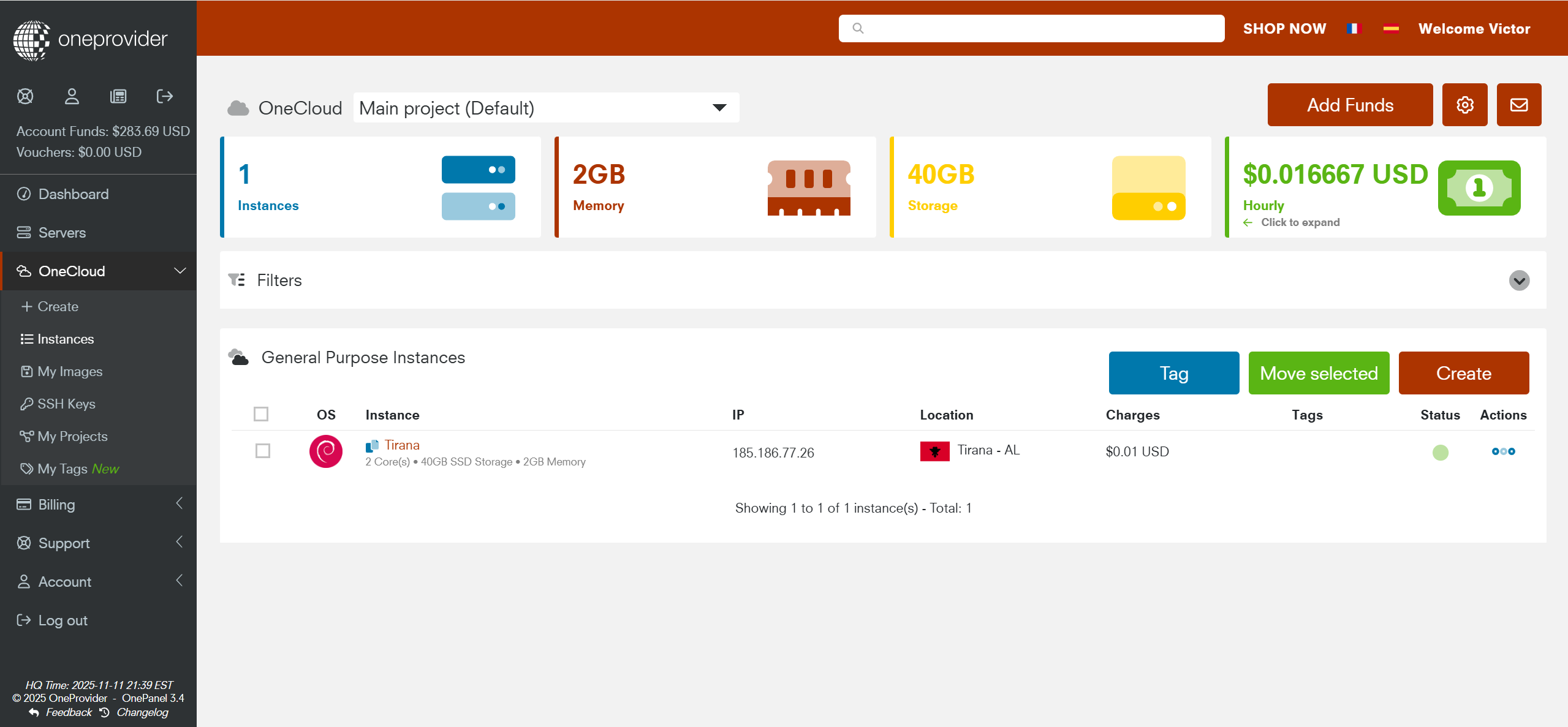Click the oneprovider globe logo
The image size is (1568, 727).
coord(31,40)
